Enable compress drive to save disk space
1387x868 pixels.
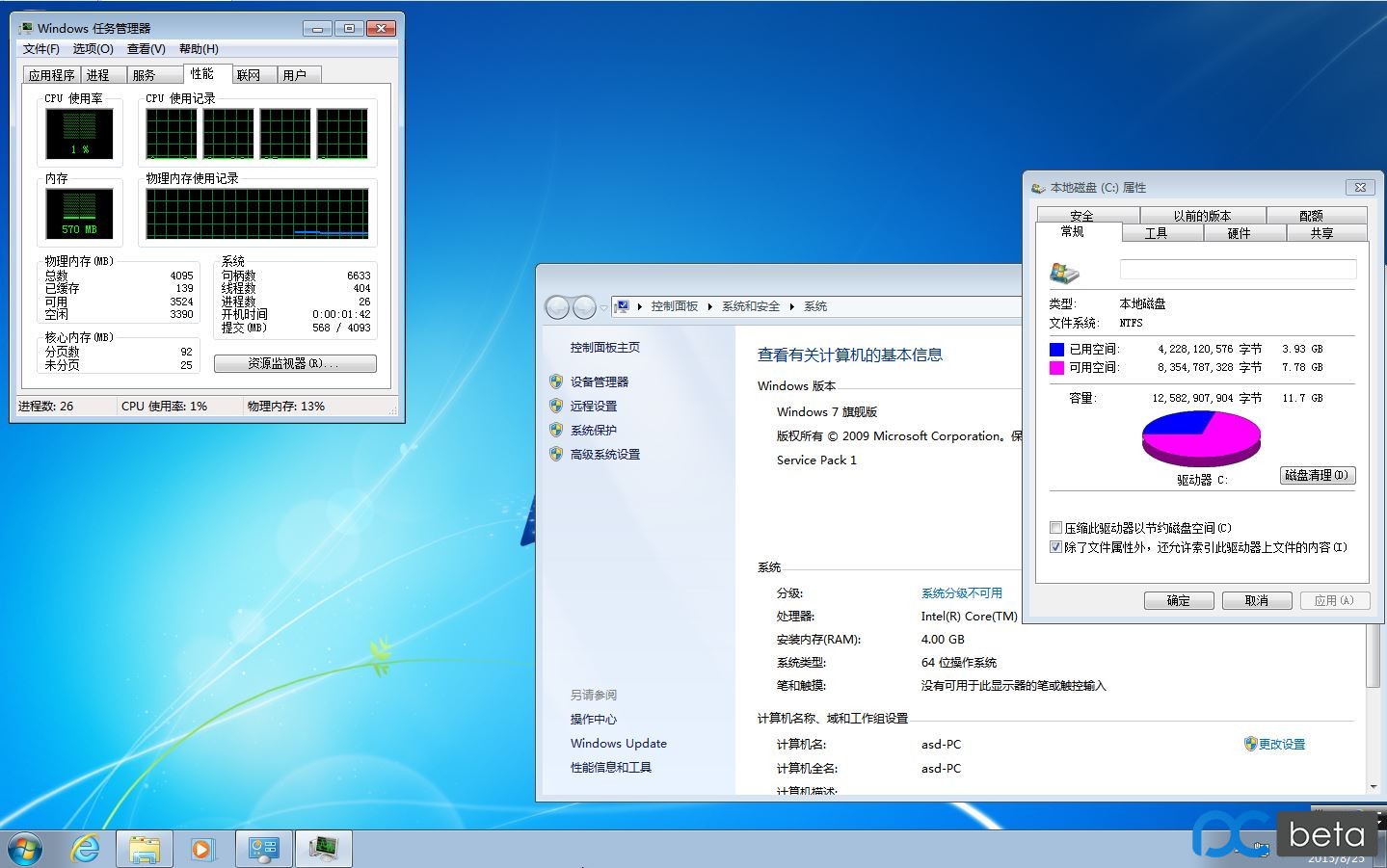point(1056,527)
